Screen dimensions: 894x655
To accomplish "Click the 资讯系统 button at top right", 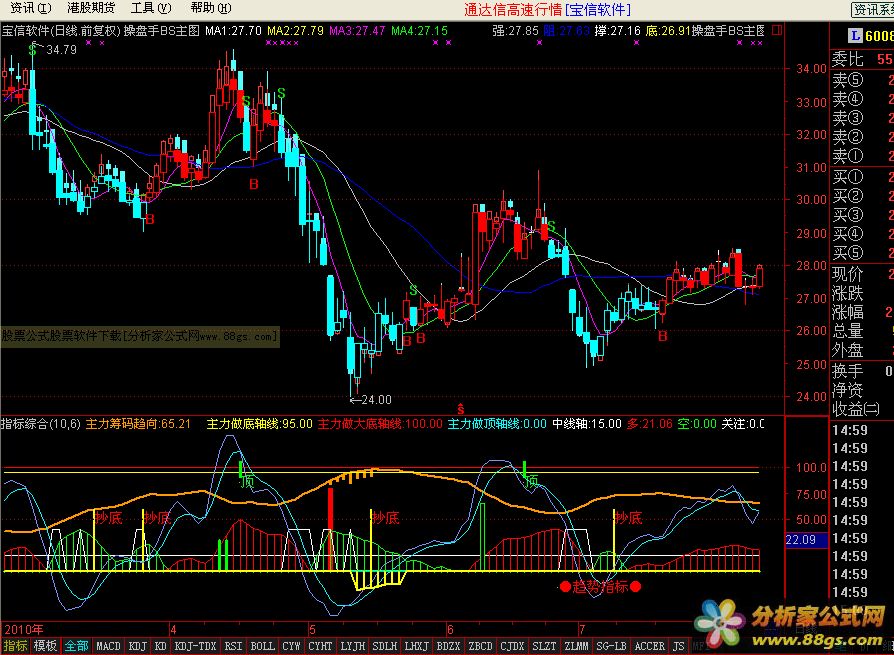I will point(872,9).
